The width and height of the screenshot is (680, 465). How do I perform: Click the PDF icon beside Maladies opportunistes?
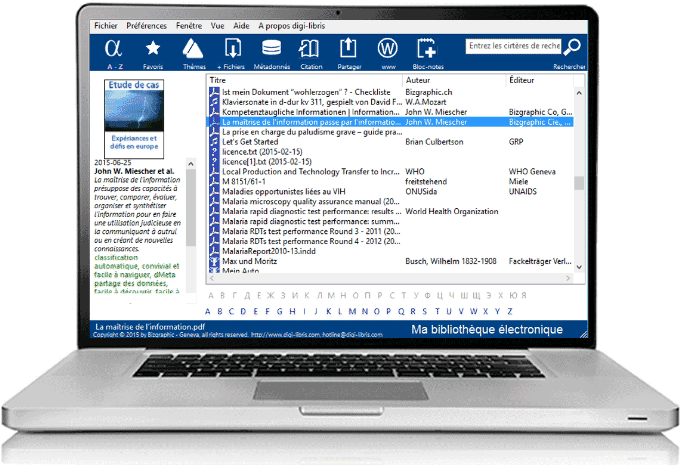pos(214,192)
